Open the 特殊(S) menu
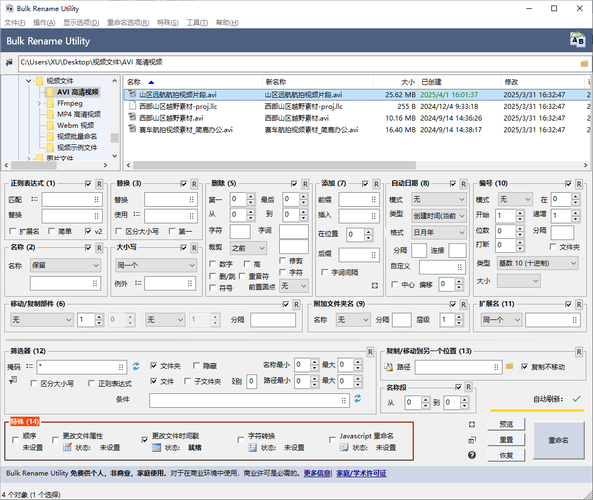 pos(168,23)
